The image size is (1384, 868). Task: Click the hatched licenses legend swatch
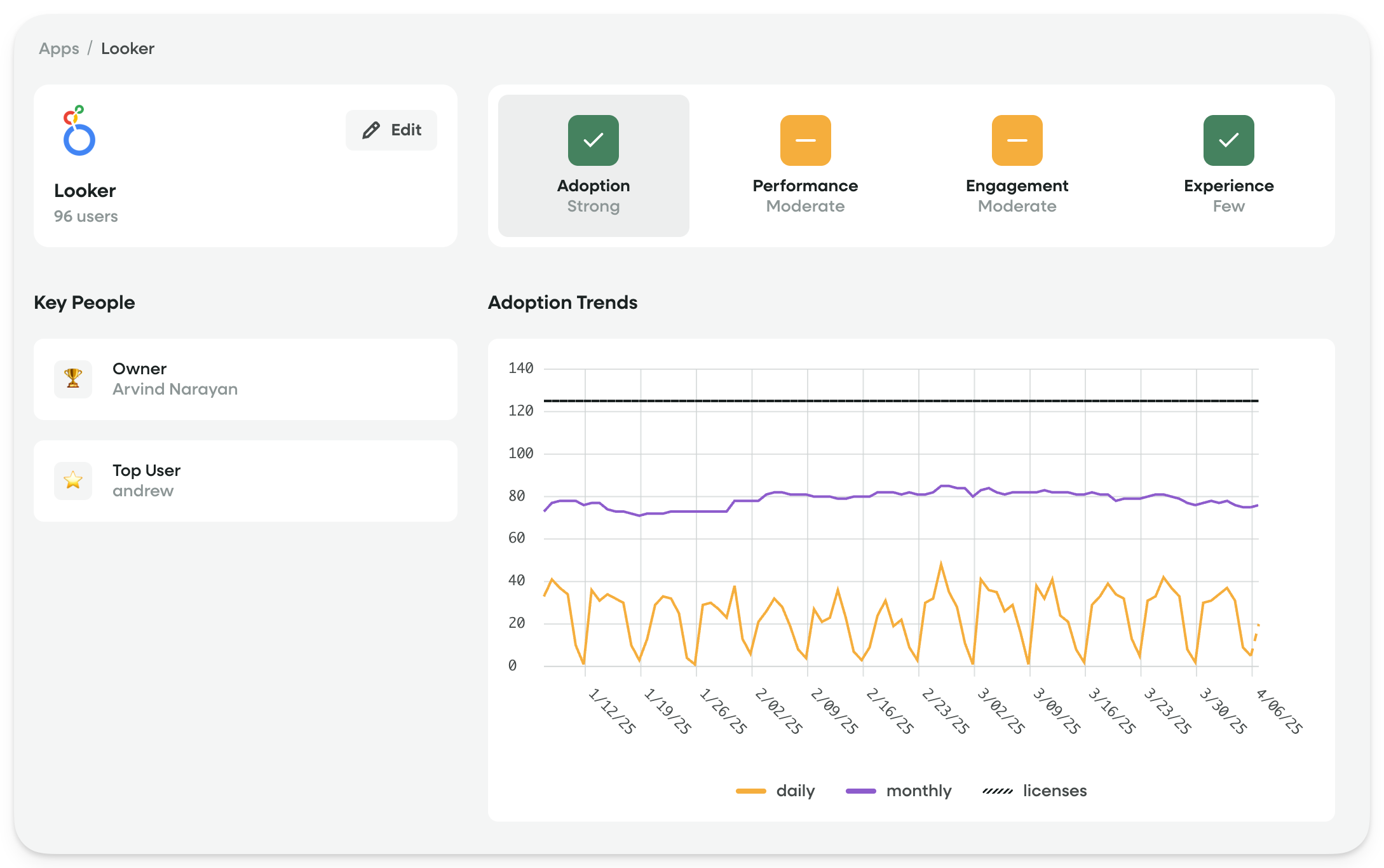(998, 791)
